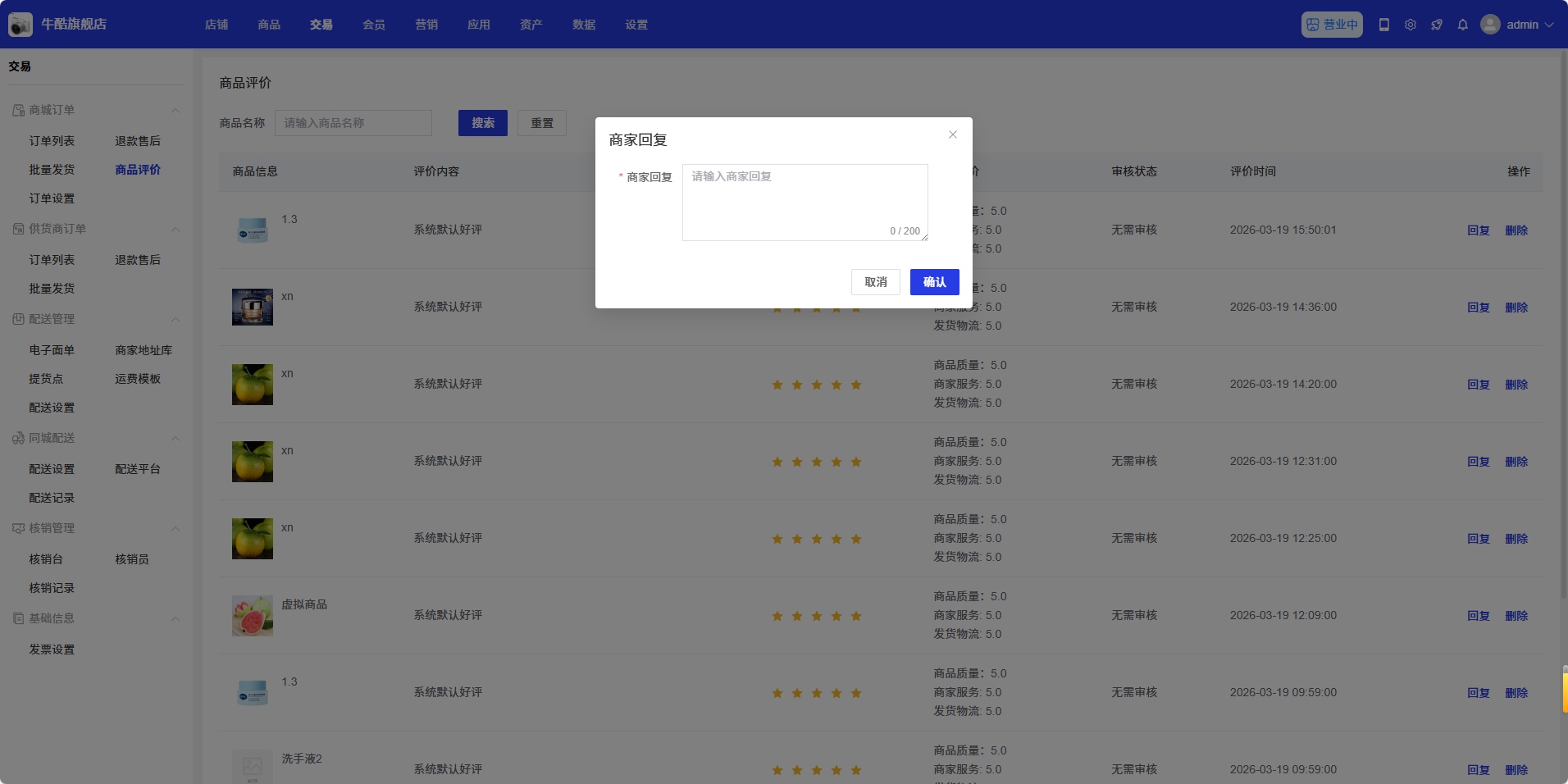Open the 应用 top menu
Image resolution: width=1568 pixels, height=784 pixels.
coord(479,25)
